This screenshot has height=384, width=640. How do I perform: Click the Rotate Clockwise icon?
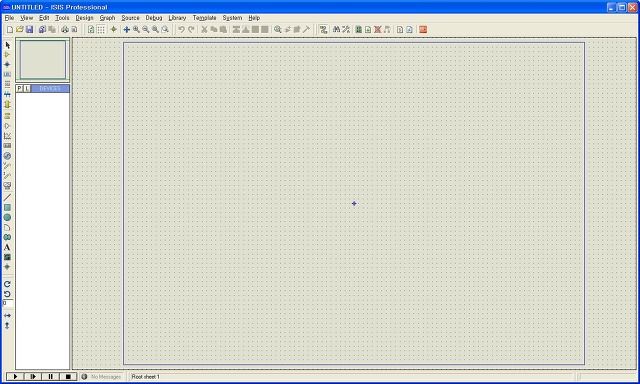click(x=7, y=284)
